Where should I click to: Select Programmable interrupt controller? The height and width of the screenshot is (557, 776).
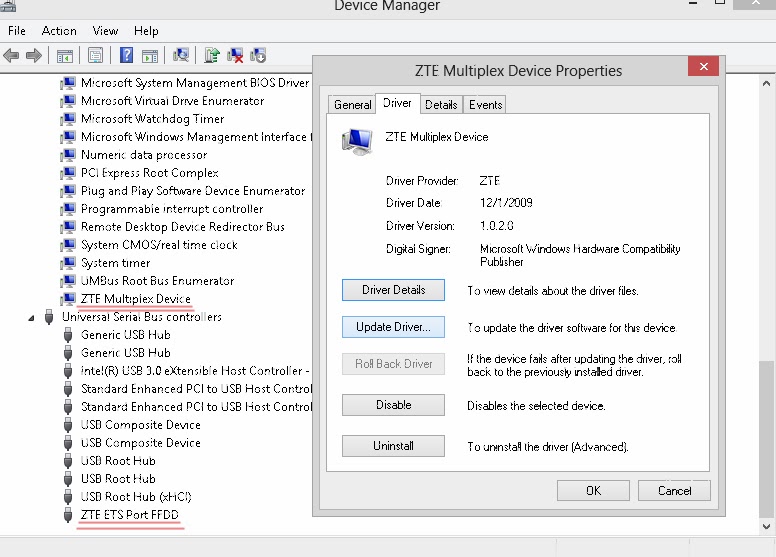172,209
